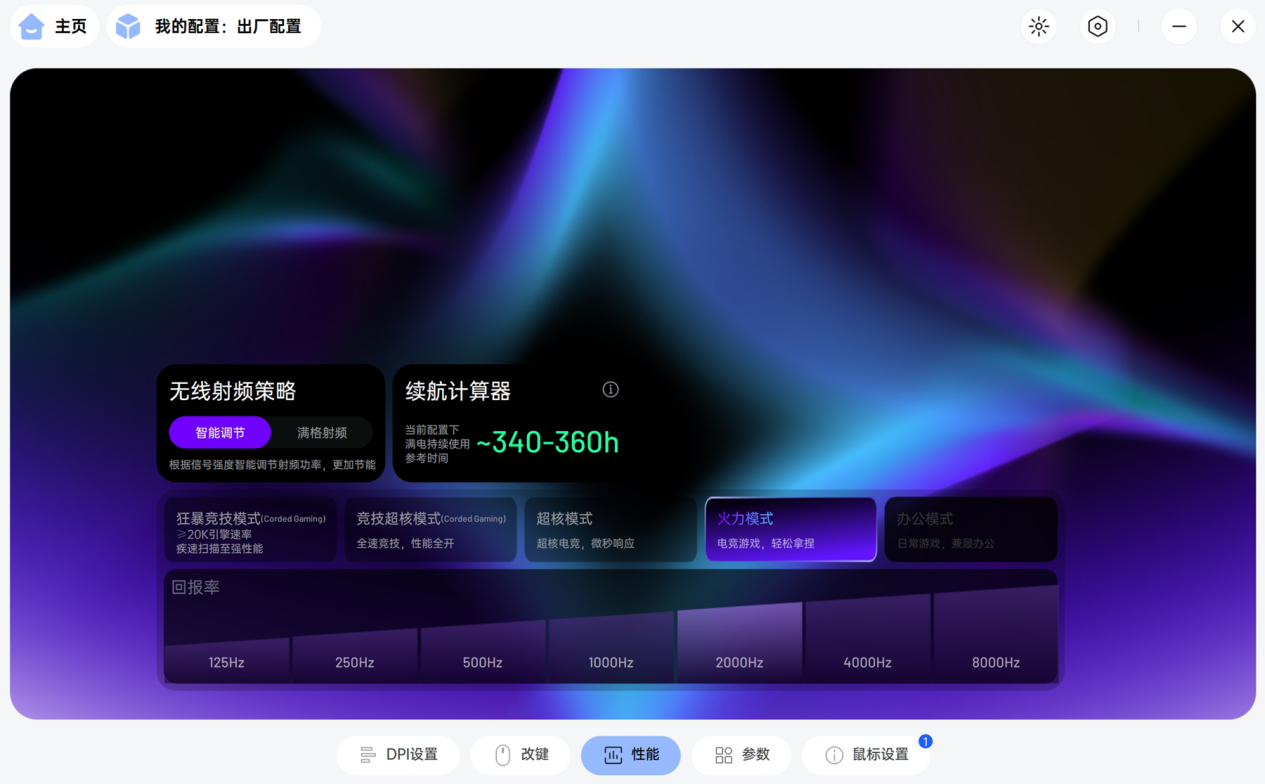The width and height of the screenshot is (1265, 784).
Task: Select 狂暴竞技模式 performance mode
Action: [x=250, y=530]
